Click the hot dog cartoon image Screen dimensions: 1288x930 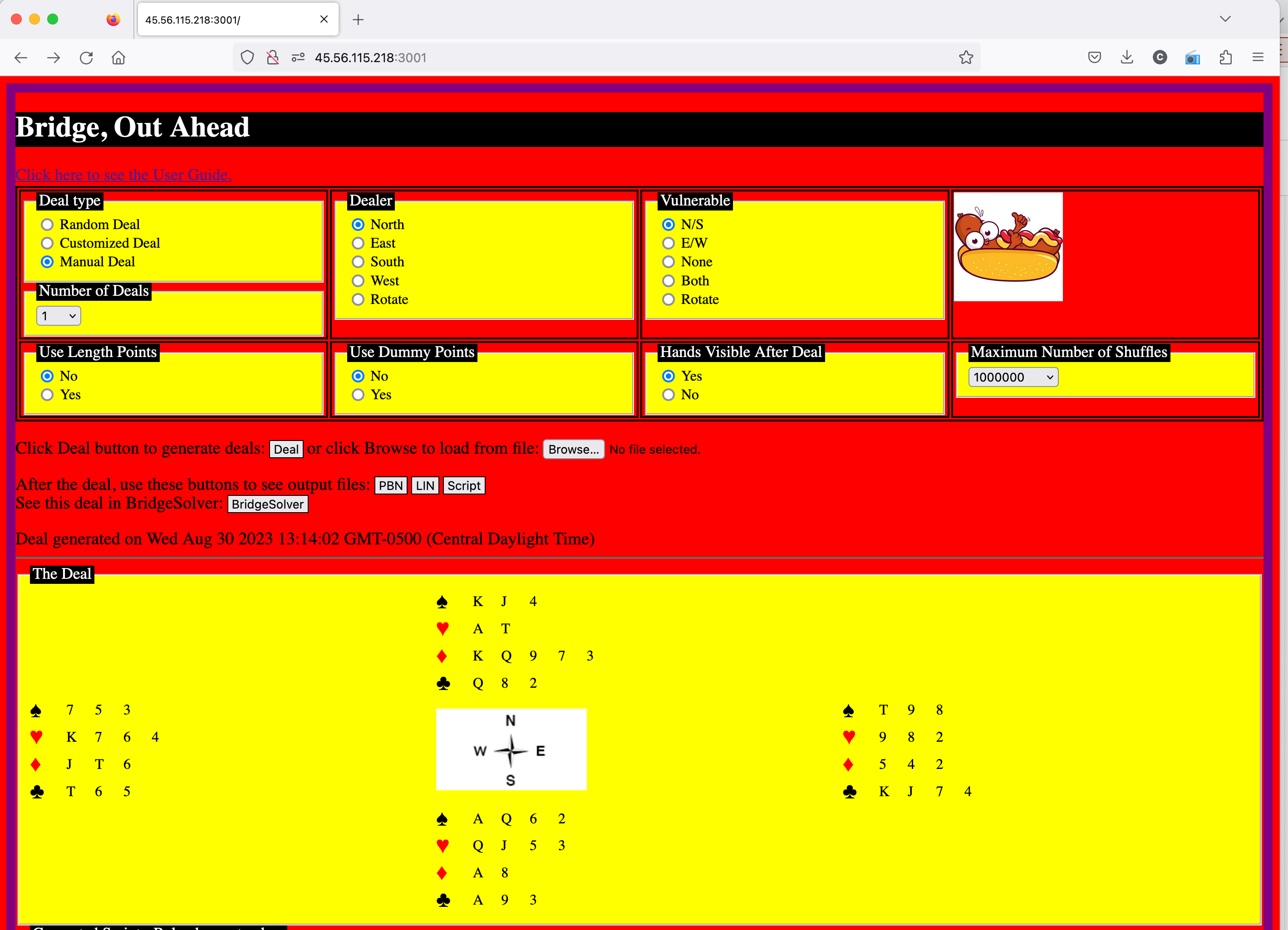[x=1008, y=247]
